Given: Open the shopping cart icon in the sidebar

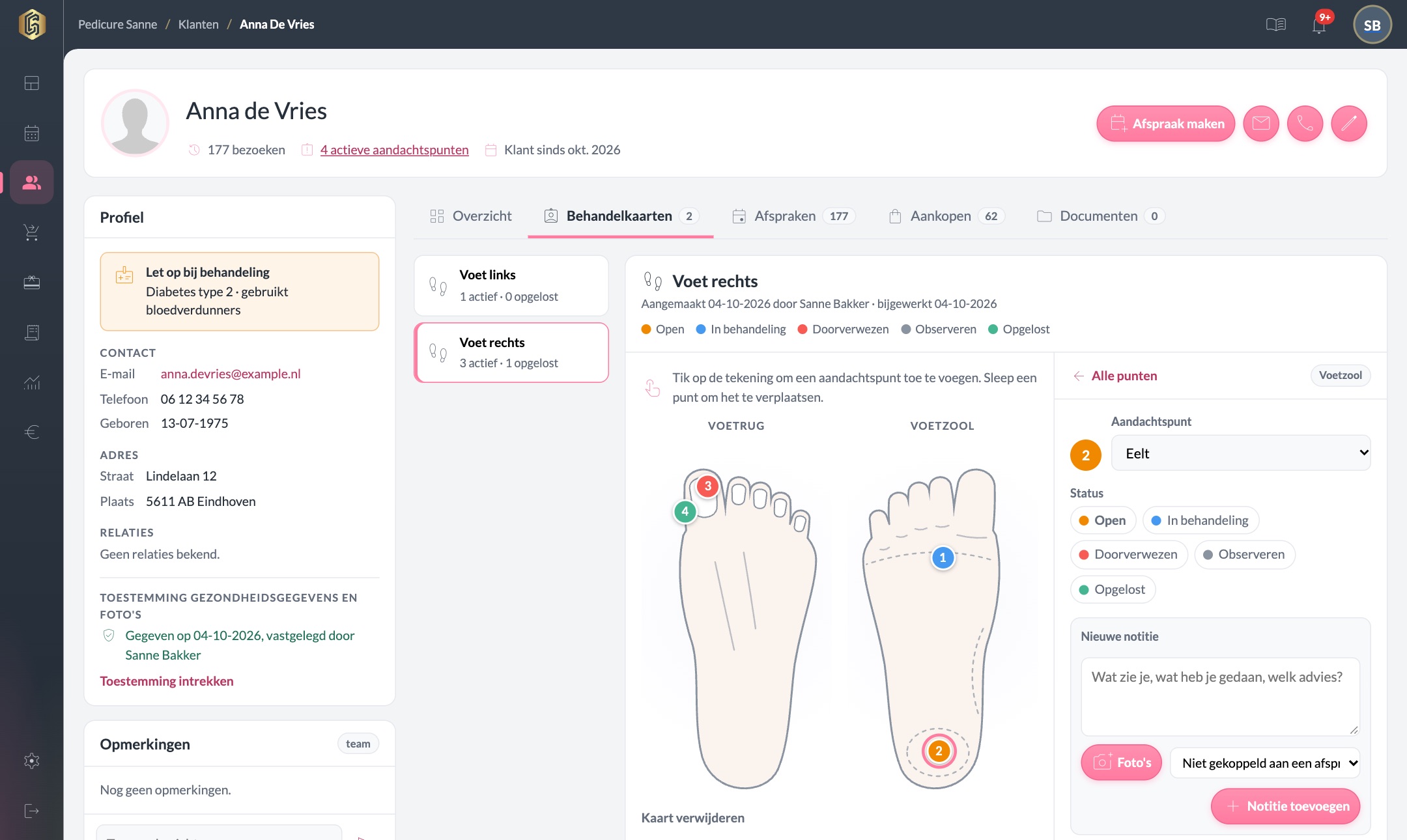Looking at the screenshot, I should tap(31, 232).
